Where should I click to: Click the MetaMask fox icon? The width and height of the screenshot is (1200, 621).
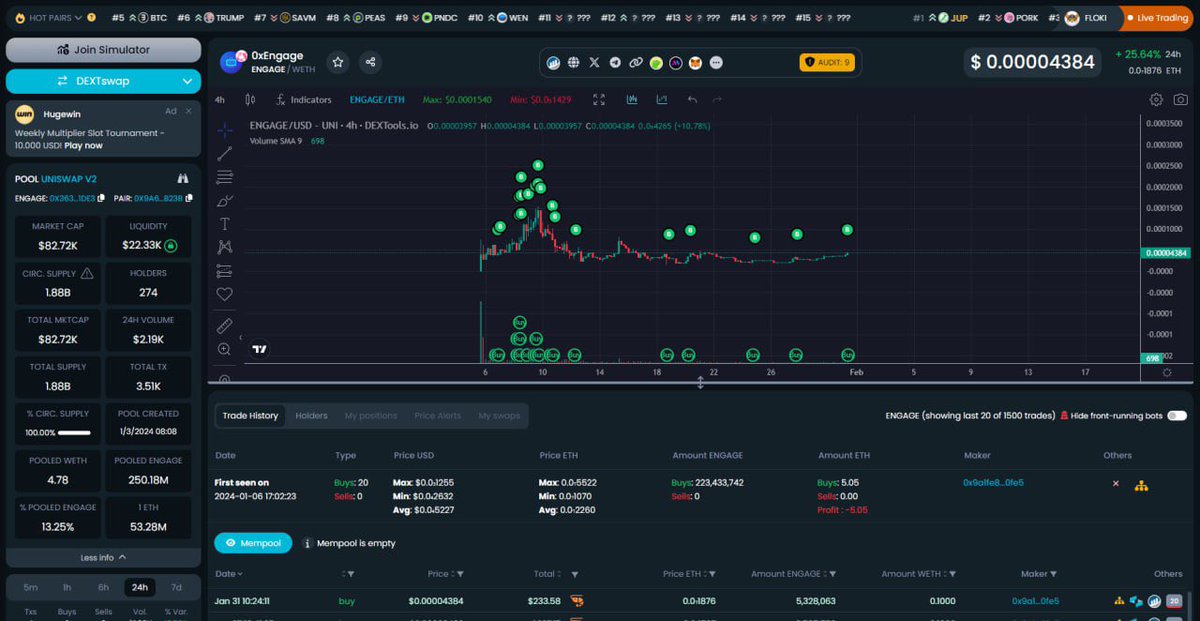696,62
